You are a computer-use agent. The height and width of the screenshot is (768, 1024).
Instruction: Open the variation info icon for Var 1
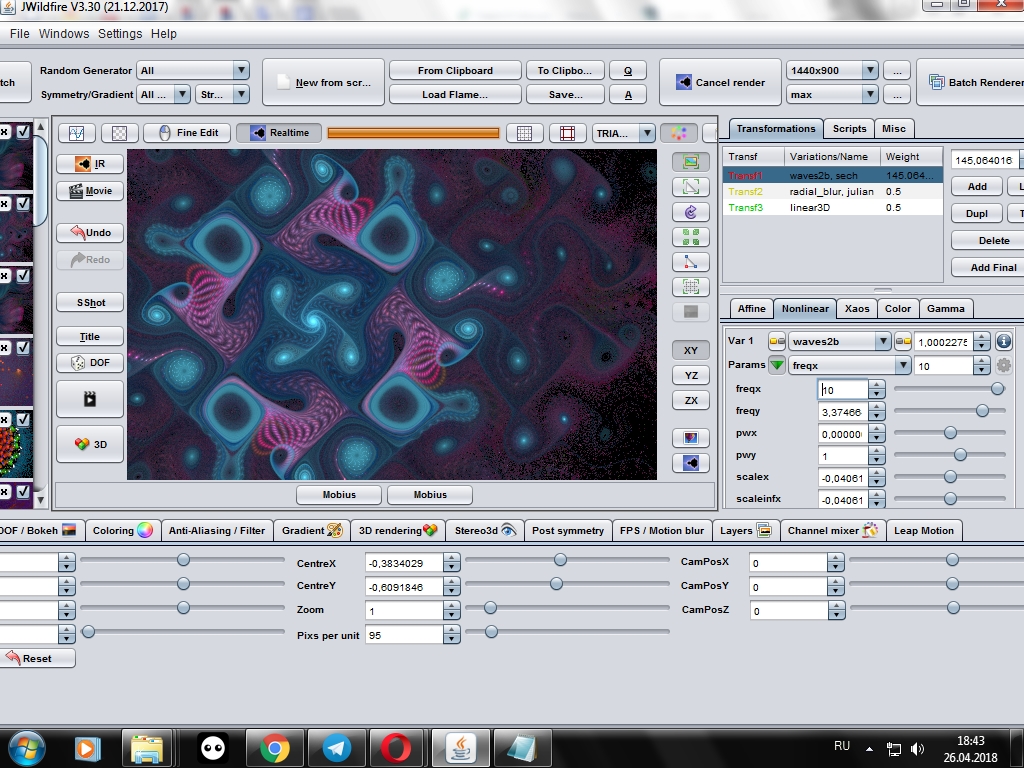[x=1004, y=341]
